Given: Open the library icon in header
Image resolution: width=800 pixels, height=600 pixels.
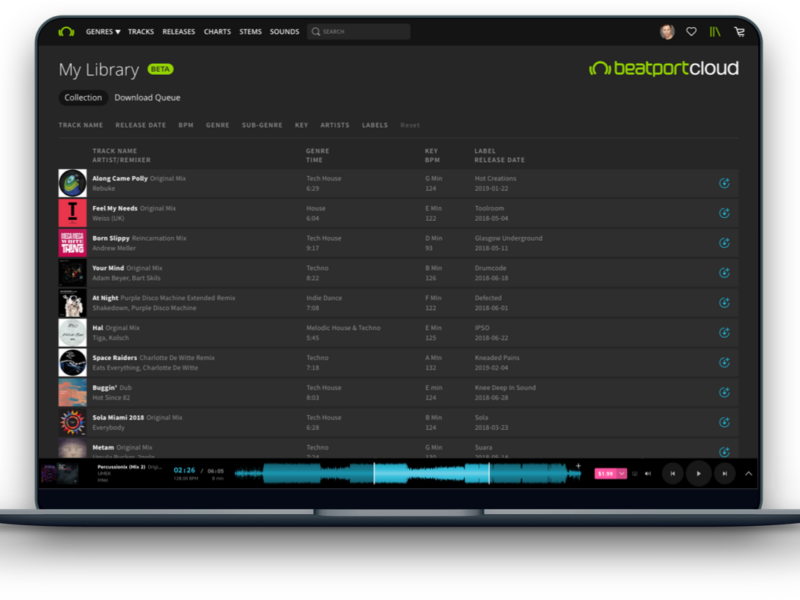Looking at the screenshot, I should tap(715, 32).
